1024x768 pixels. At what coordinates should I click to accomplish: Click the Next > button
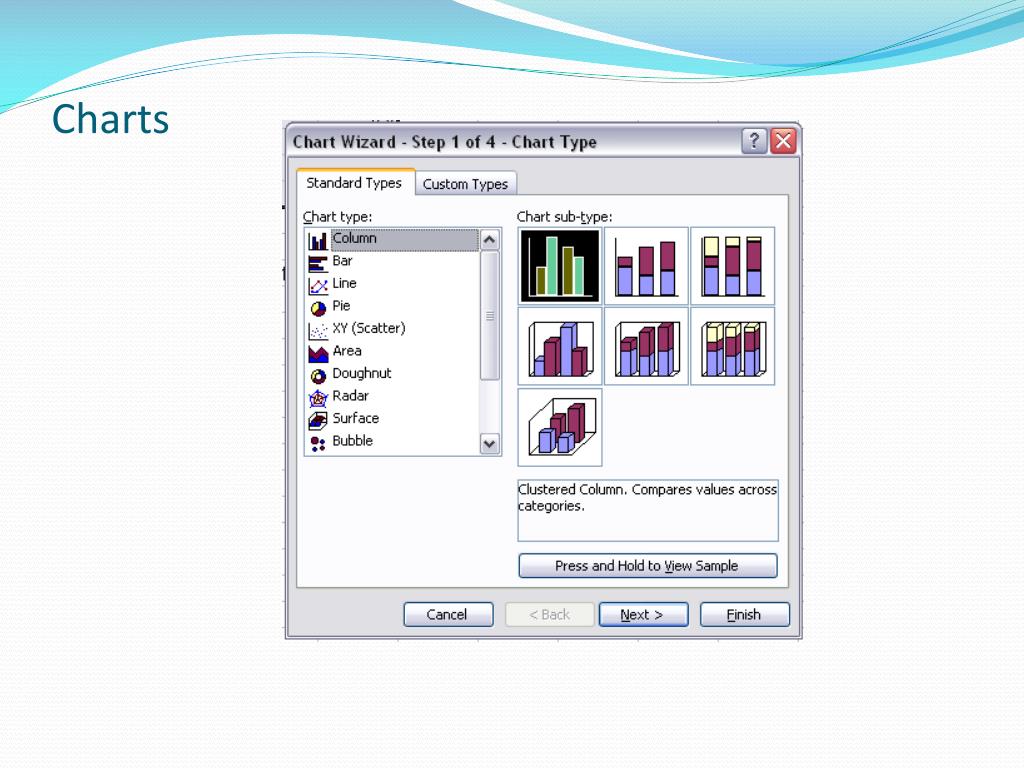(x=643, y=615)
